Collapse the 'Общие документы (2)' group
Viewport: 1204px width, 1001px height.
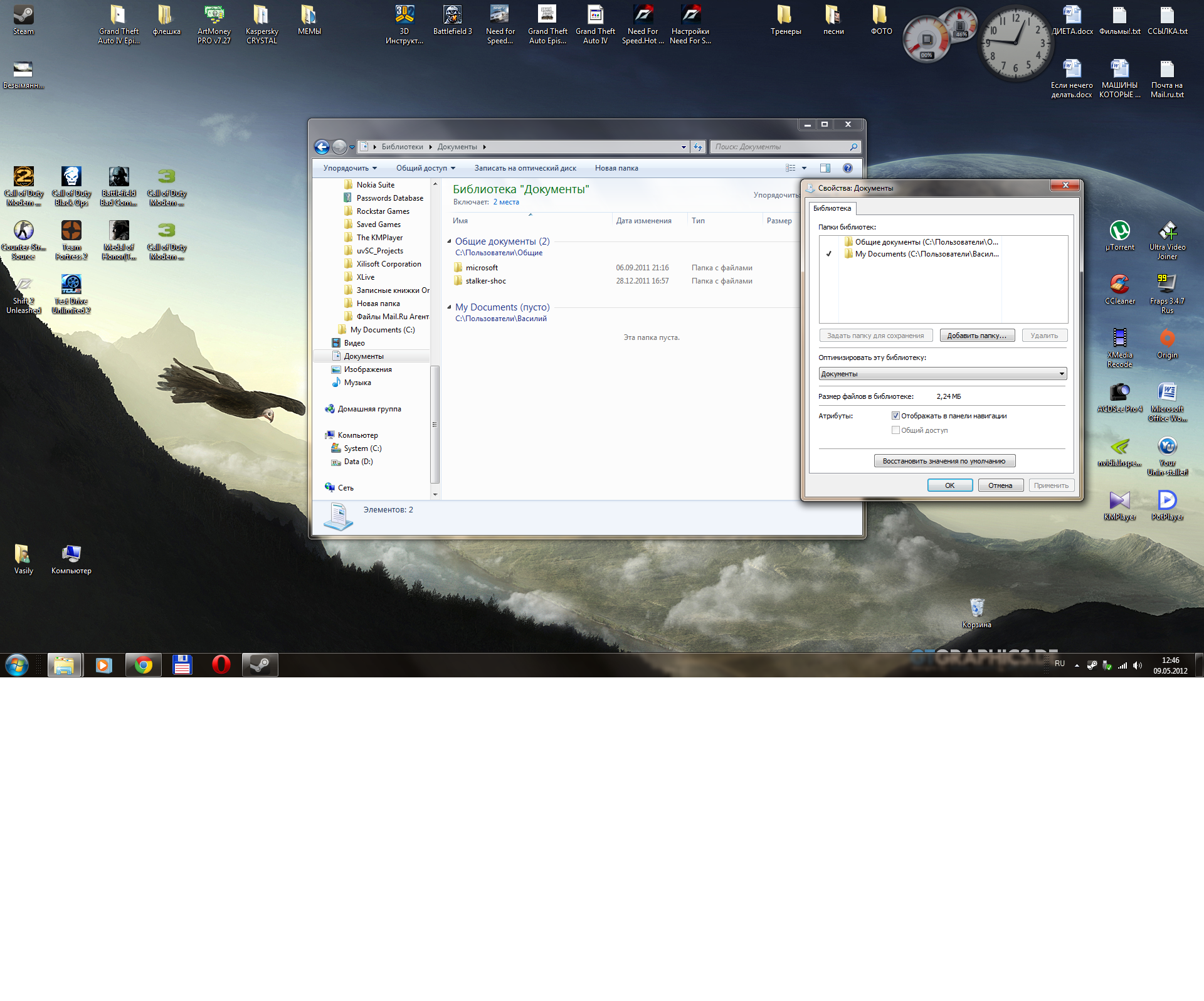click(x=449, y=241)
